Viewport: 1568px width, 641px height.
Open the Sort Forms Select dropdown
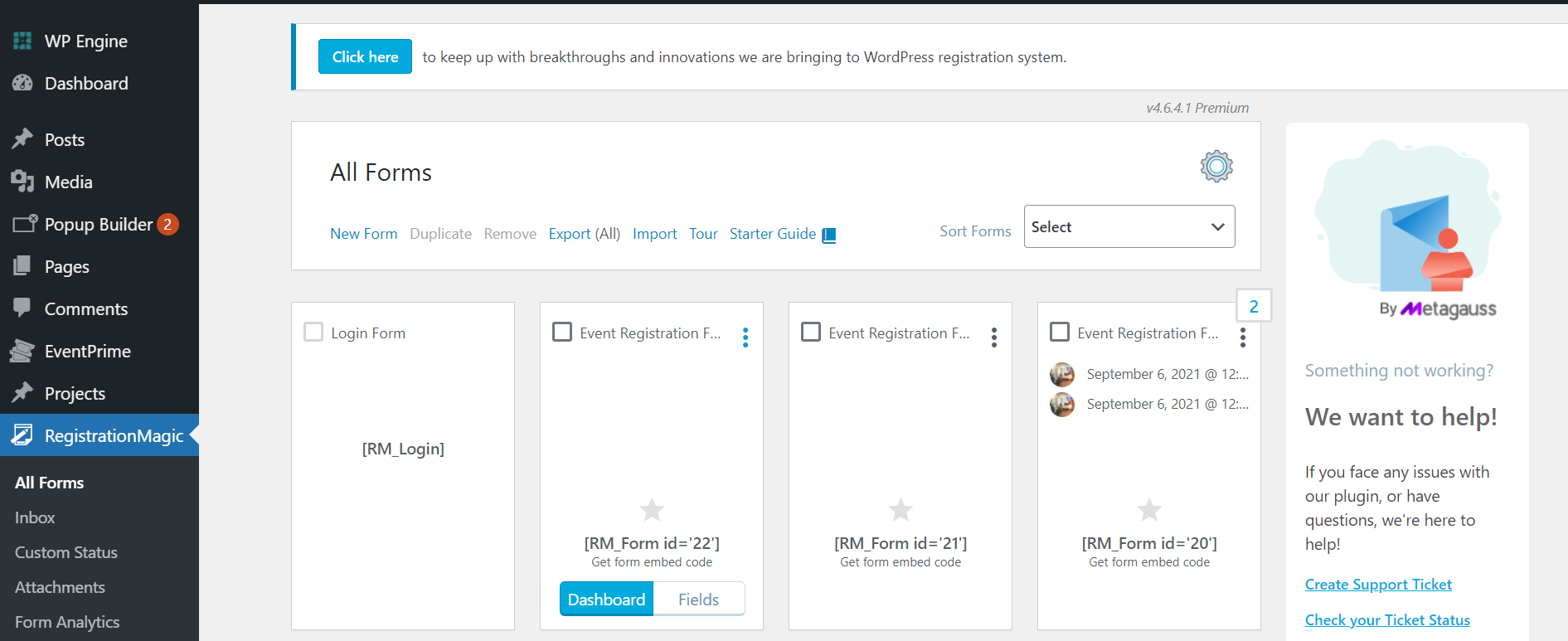click(1129, 226)
